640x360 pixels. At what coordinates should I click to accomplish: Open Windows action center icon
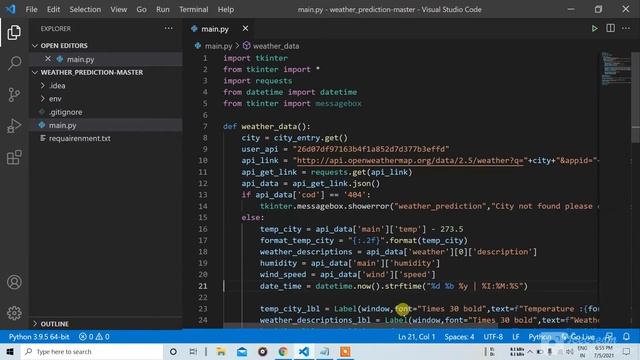pyautogui.click(x=627, y=351)
